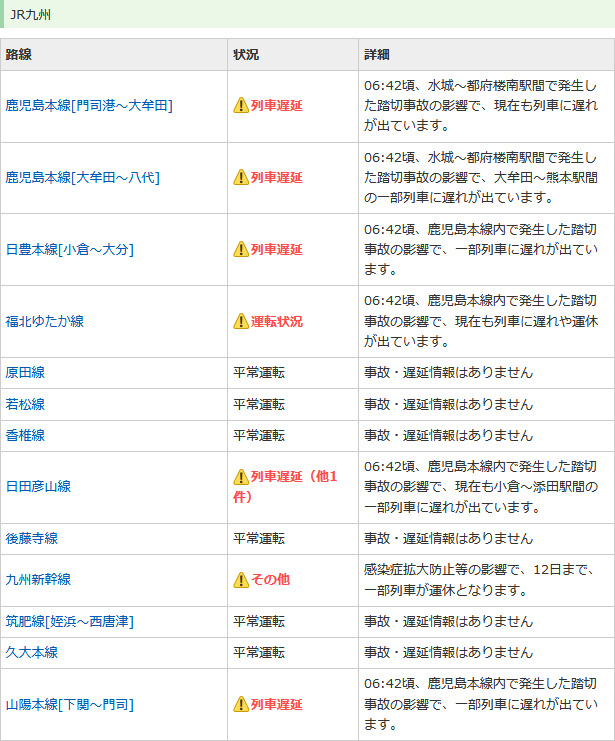Click detail text mentioning 大牟田～熊本駅間
Screen dimensions: 615x741
(x=481, y=178)
